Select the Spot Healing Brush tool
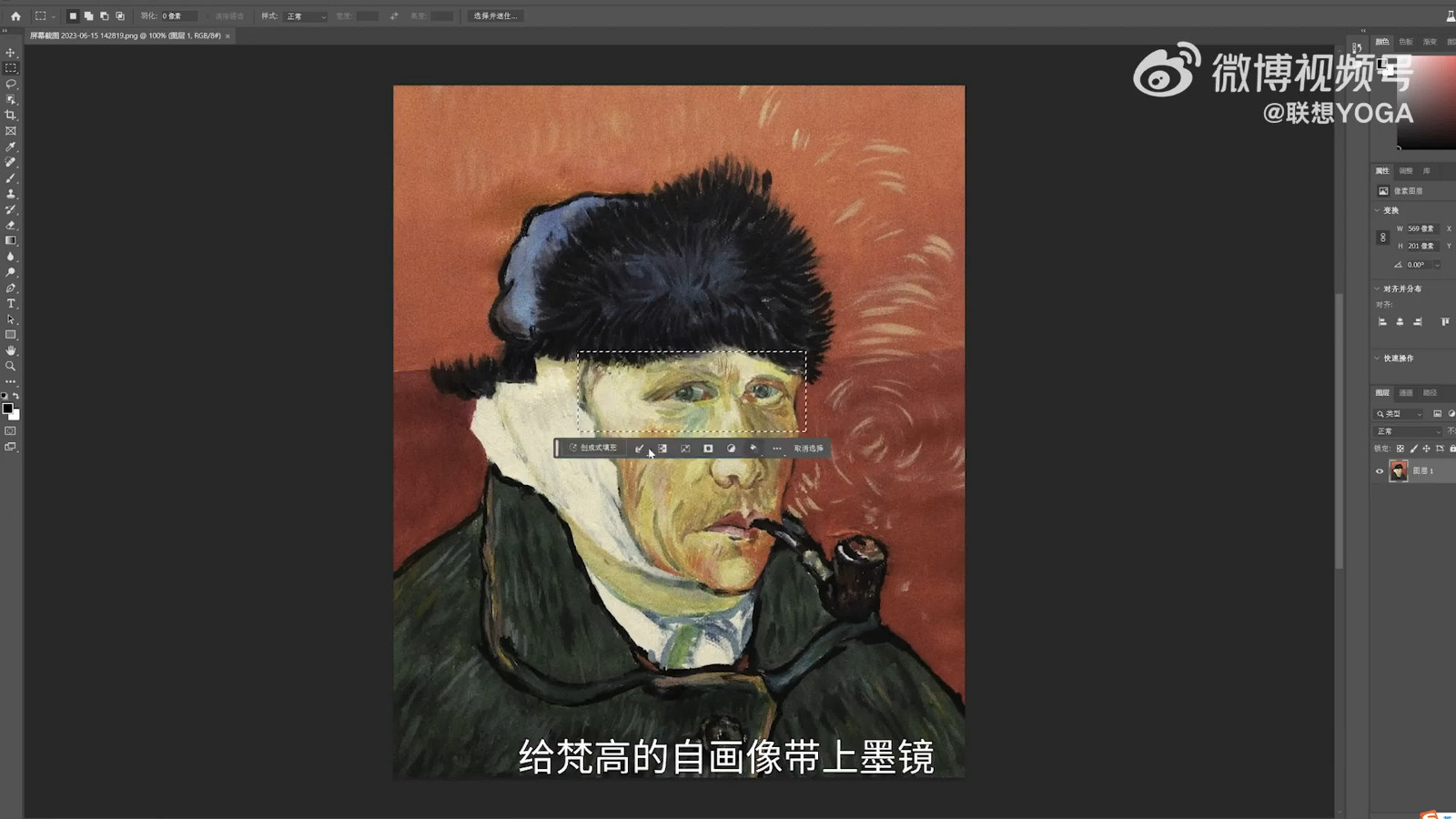 pos(11,162)
